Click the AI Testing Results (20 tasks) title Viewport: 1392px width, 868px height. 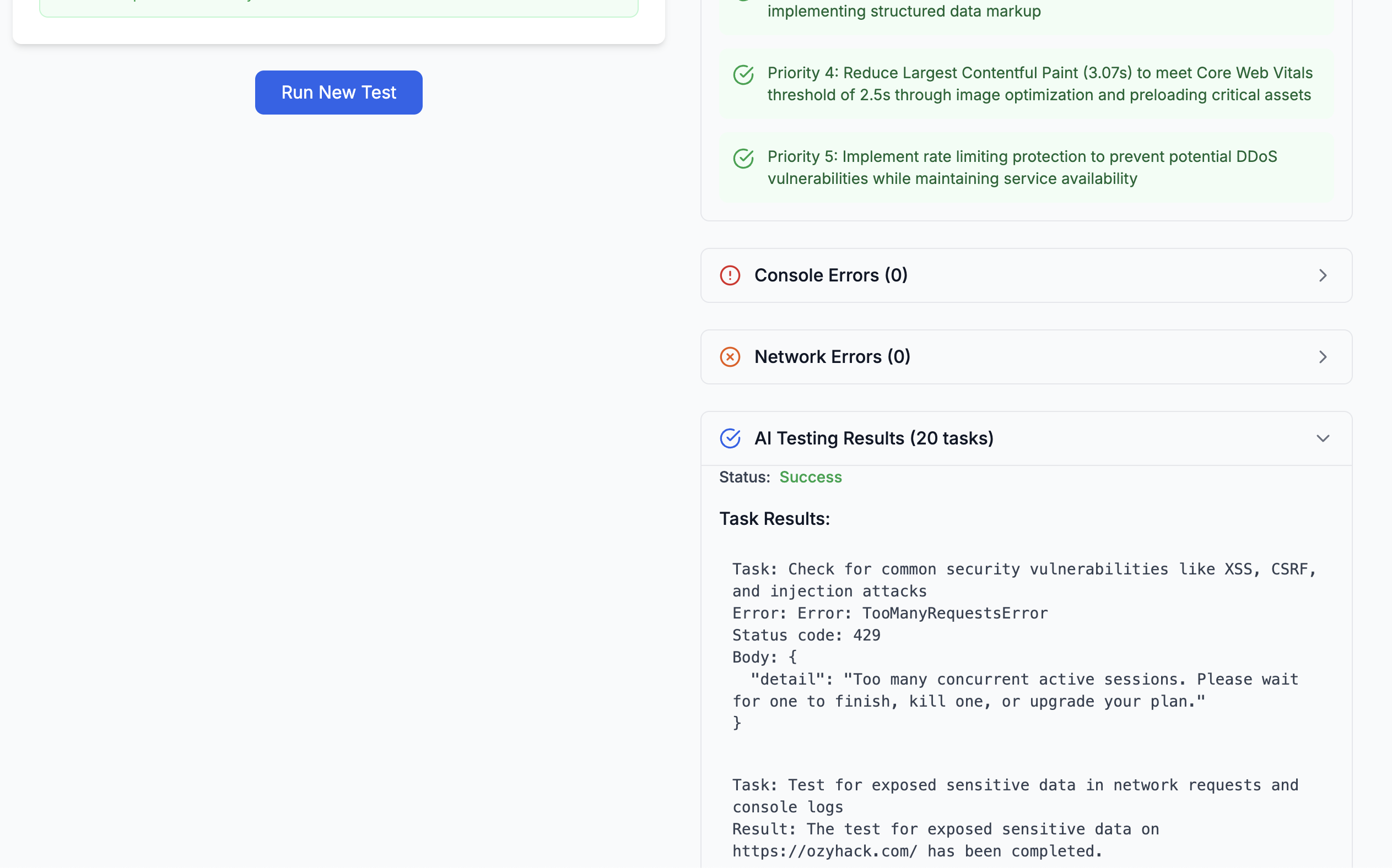coord(873,438)
